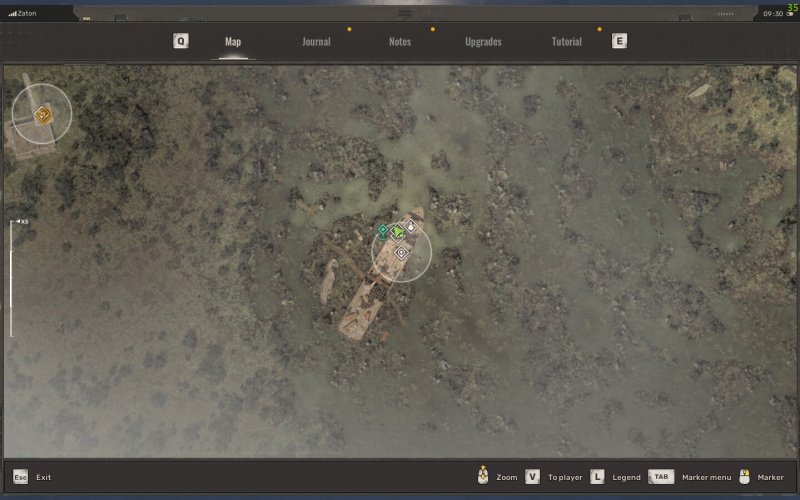
Task: Open the Tutorial tab
Action: pyautogui.click(x=567, y=42)
